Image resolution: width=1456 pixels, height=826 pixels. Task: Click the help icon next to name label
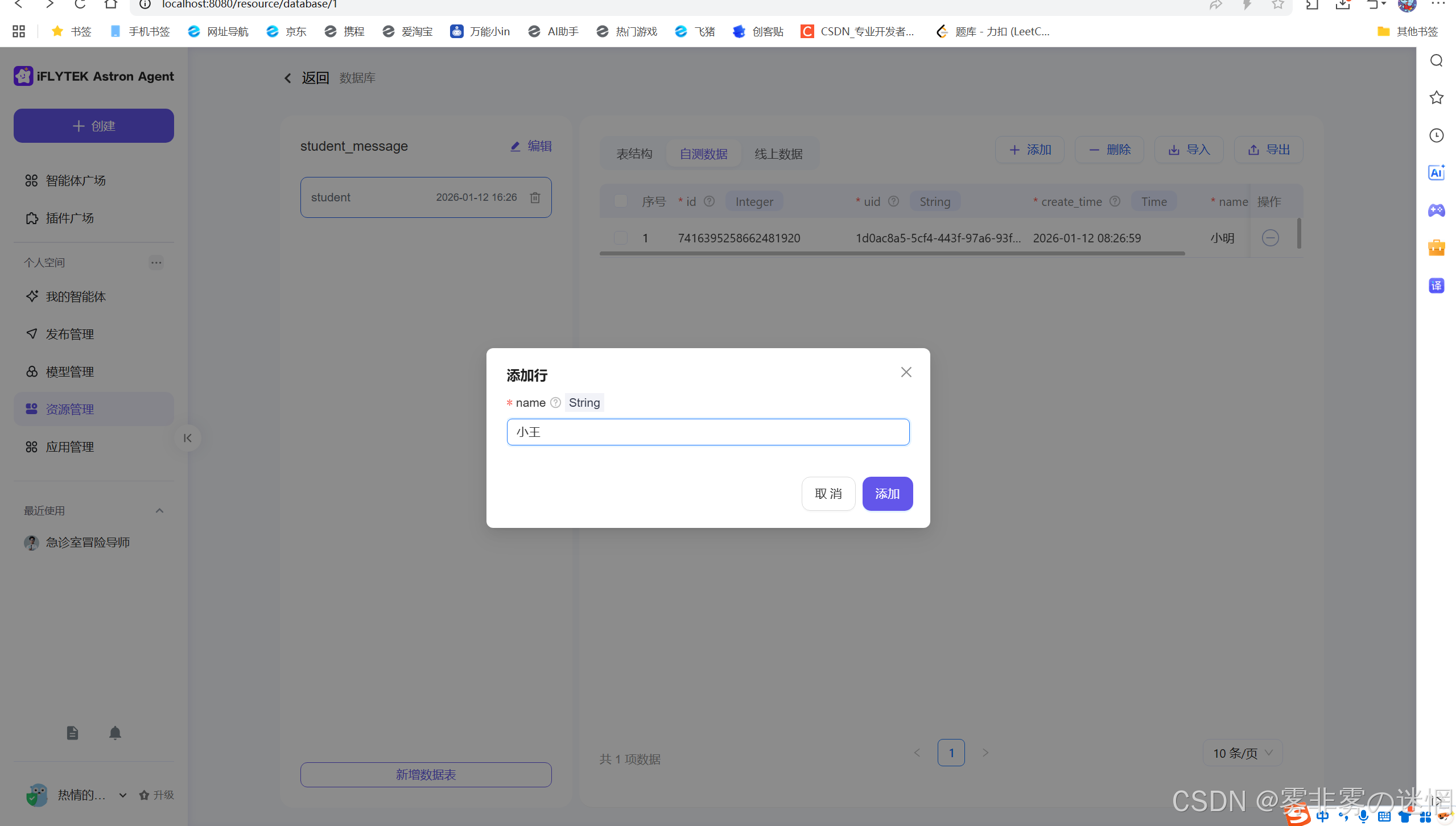[555, 403]
